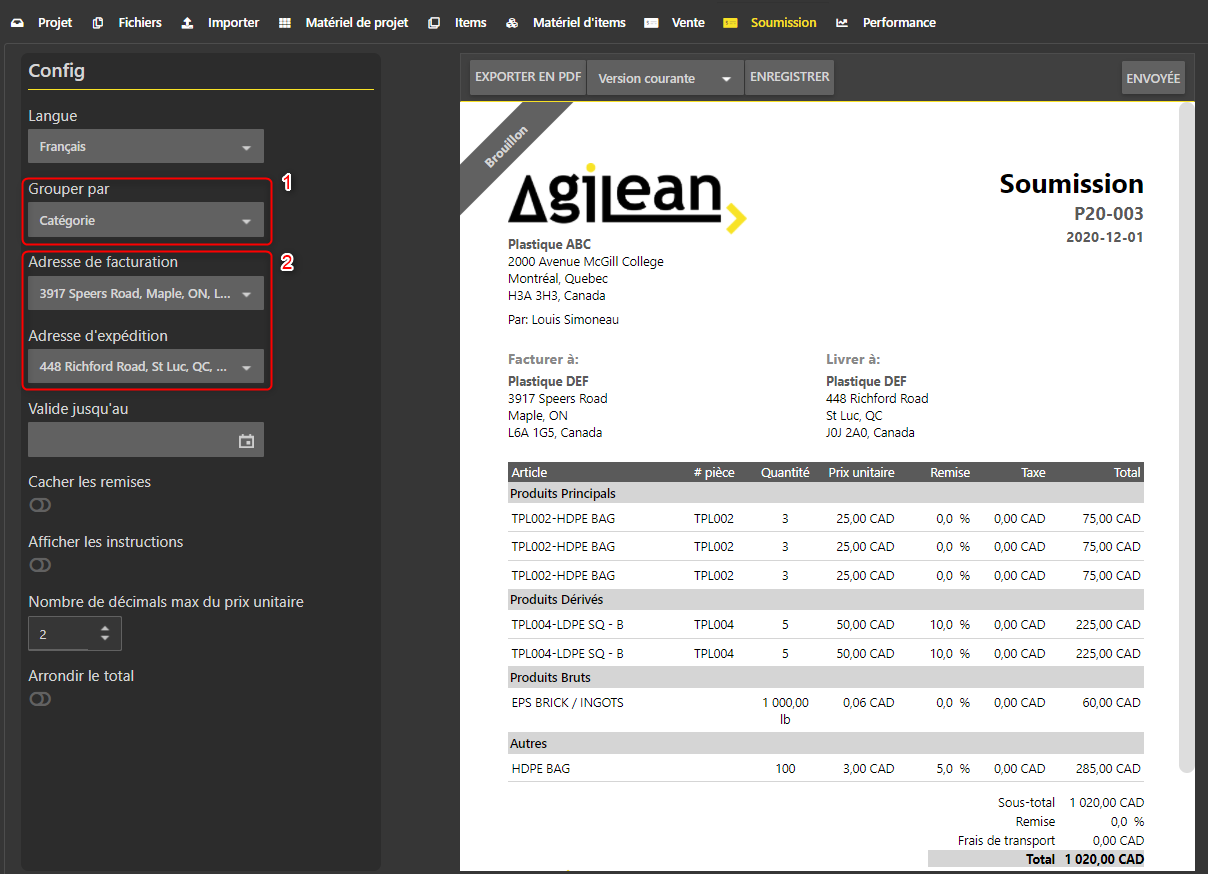Image resolution: width=1208 pixels, height=874 pixels.
Task: Click the Autres group row
Action: (x=826, y=743)
